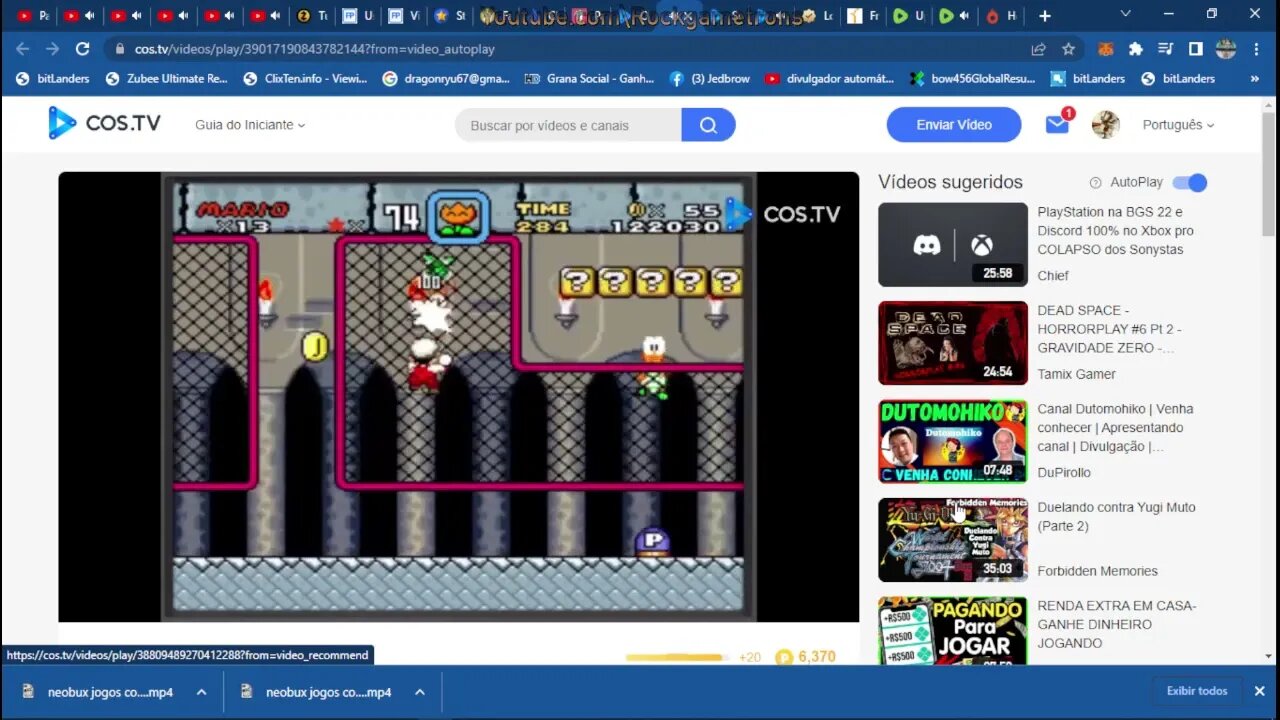Toggle the AutoPlay switch
The width and height of the screenshot is (1280, 720).
(x=1190, y=182)
